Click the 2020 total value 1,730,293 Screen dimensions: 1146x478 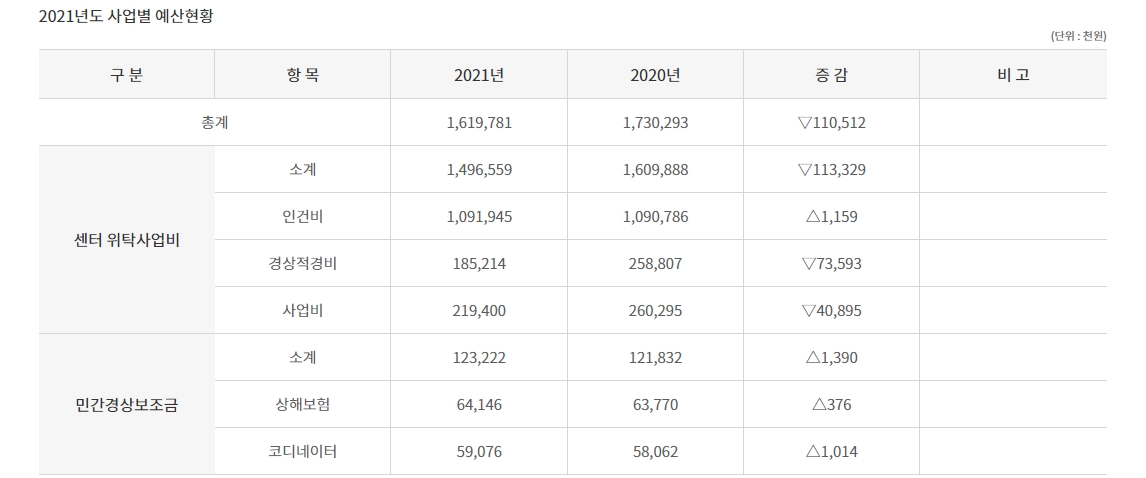[655, 123]
